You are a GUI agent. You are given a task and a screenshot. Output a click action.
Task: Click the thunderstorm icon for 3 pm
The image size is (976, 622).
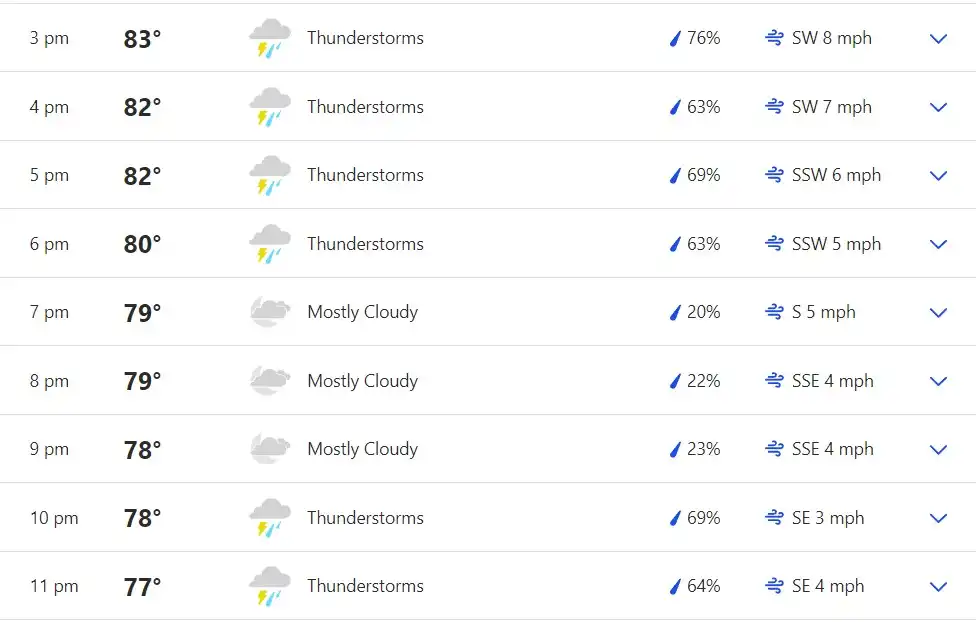pyautogui.click(x=270, y=39)
